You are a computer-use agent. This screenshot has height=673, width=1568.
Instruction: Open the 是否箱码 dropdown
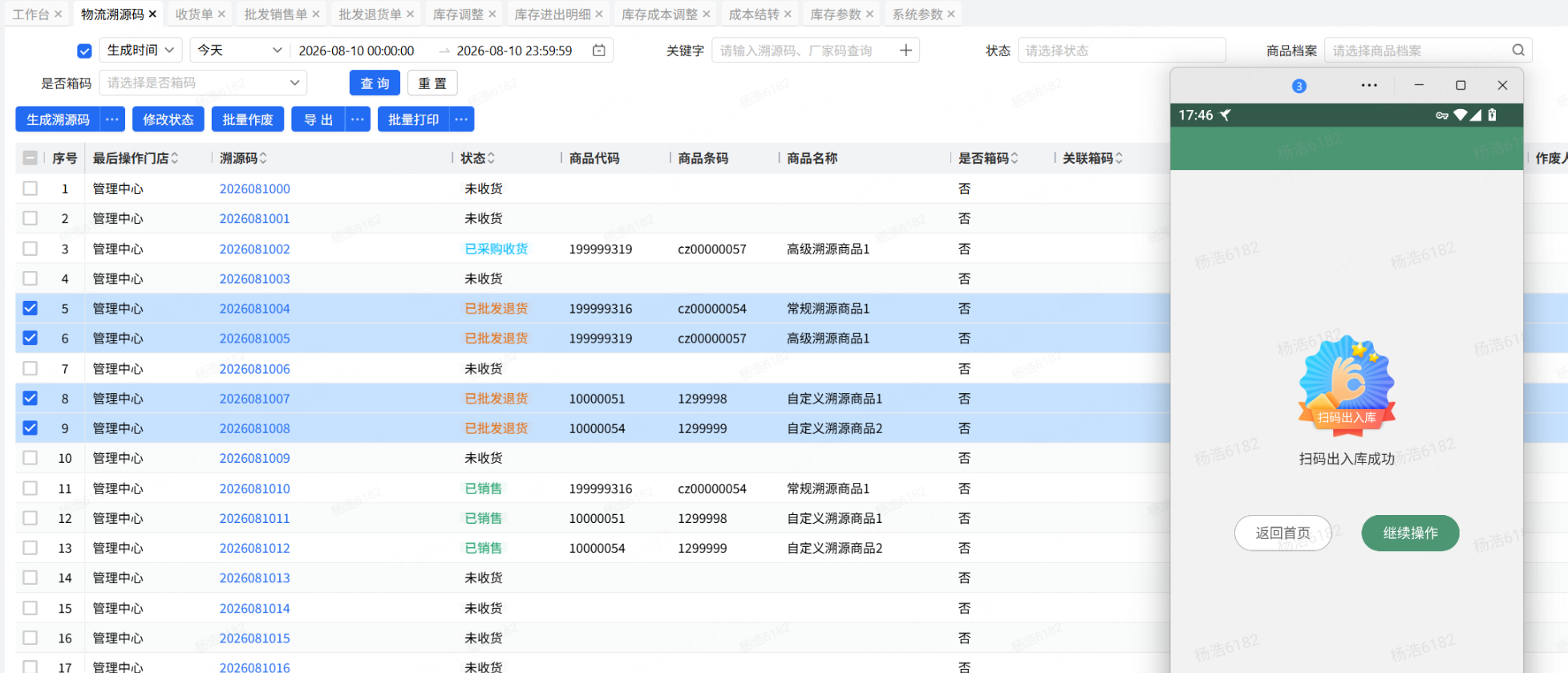point(203,83)
